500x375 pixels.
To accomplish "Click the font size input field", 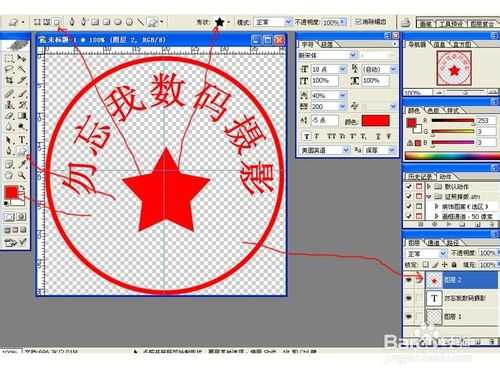I will pos(325,69).
